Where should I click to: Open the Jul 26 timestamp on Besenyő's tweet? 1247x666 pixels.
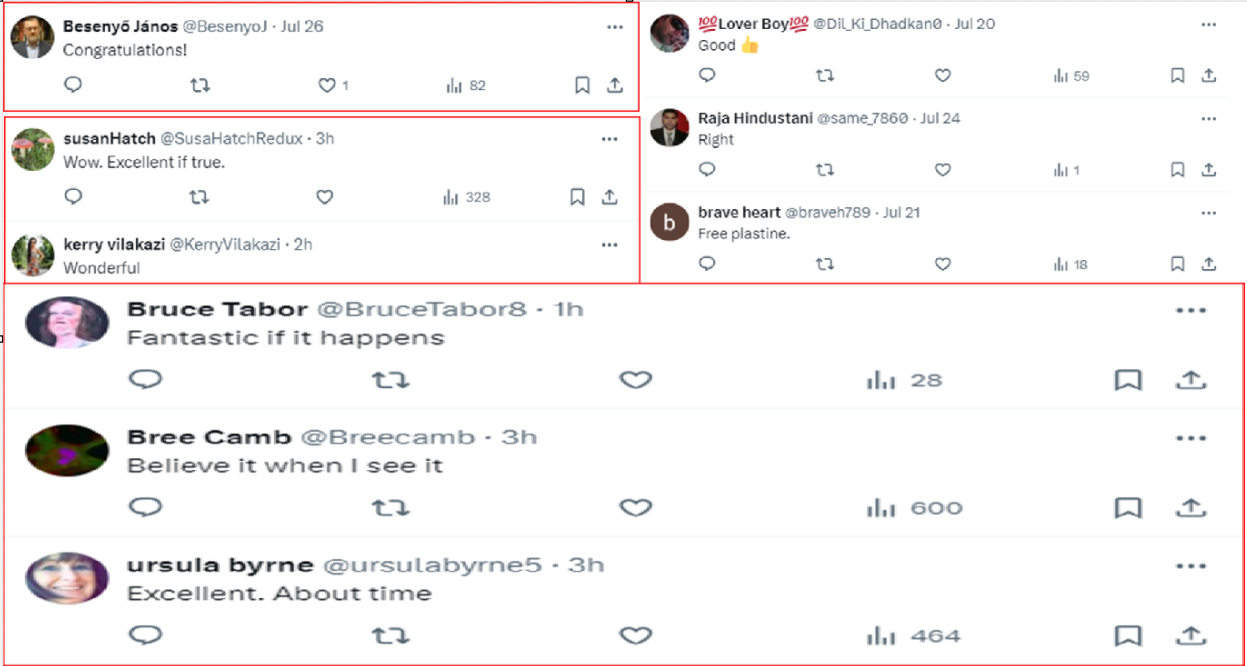tap(302, 27)
